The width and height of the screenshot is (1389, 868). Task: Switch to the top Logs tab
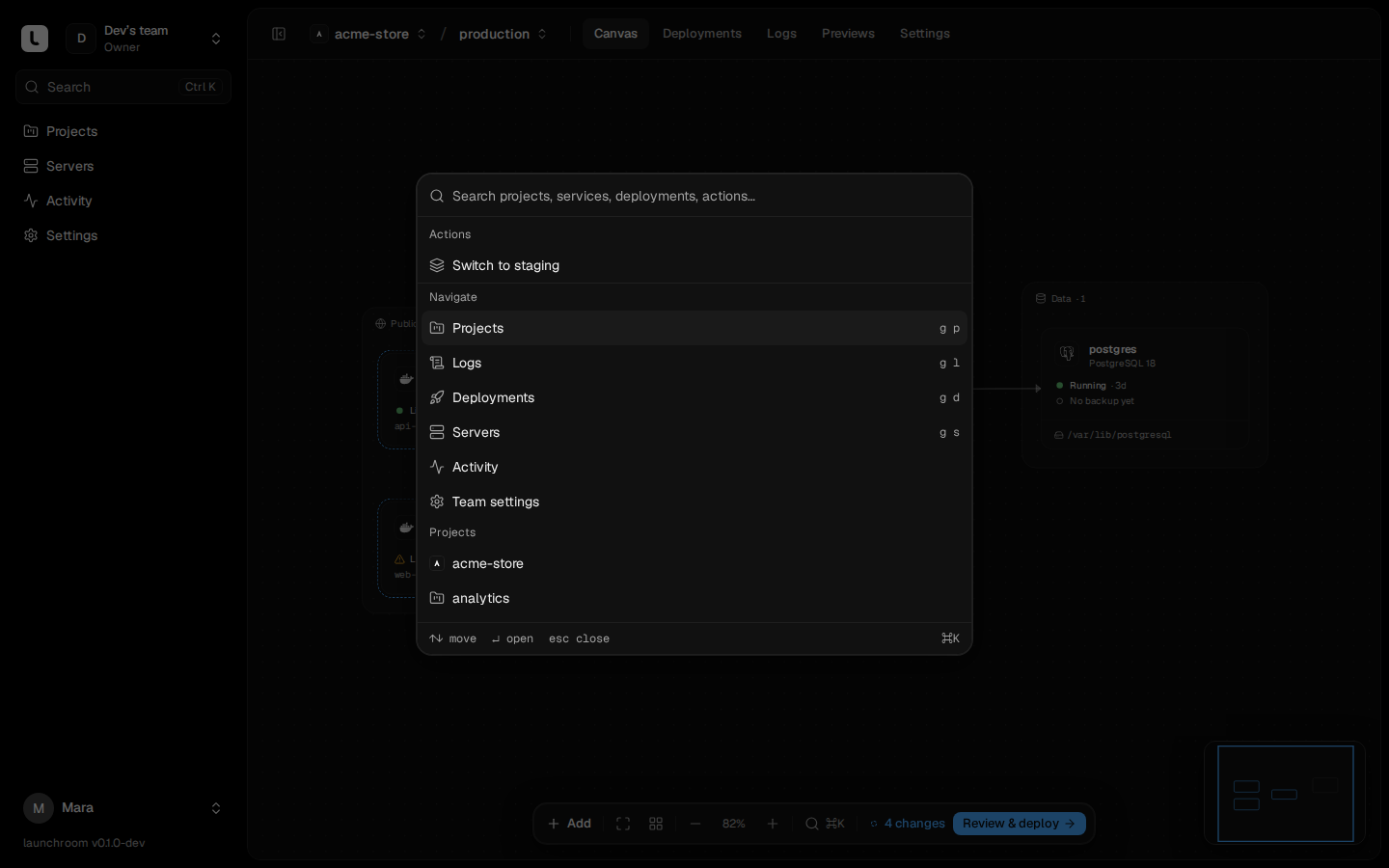pyautogui.click(x=781, y=34)
